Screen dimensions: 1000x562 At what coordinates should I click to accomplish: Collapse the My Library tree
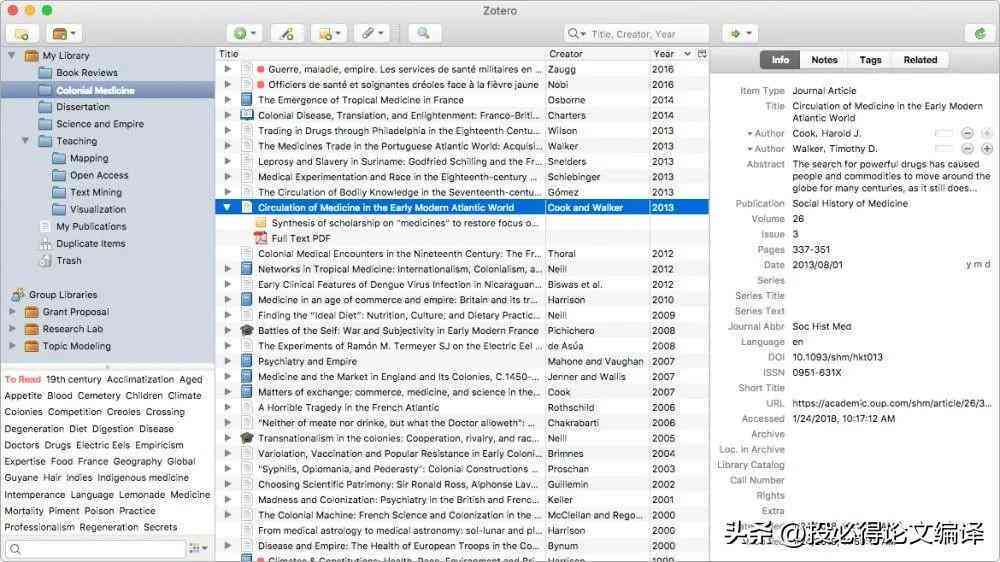[x=11, y=55]
